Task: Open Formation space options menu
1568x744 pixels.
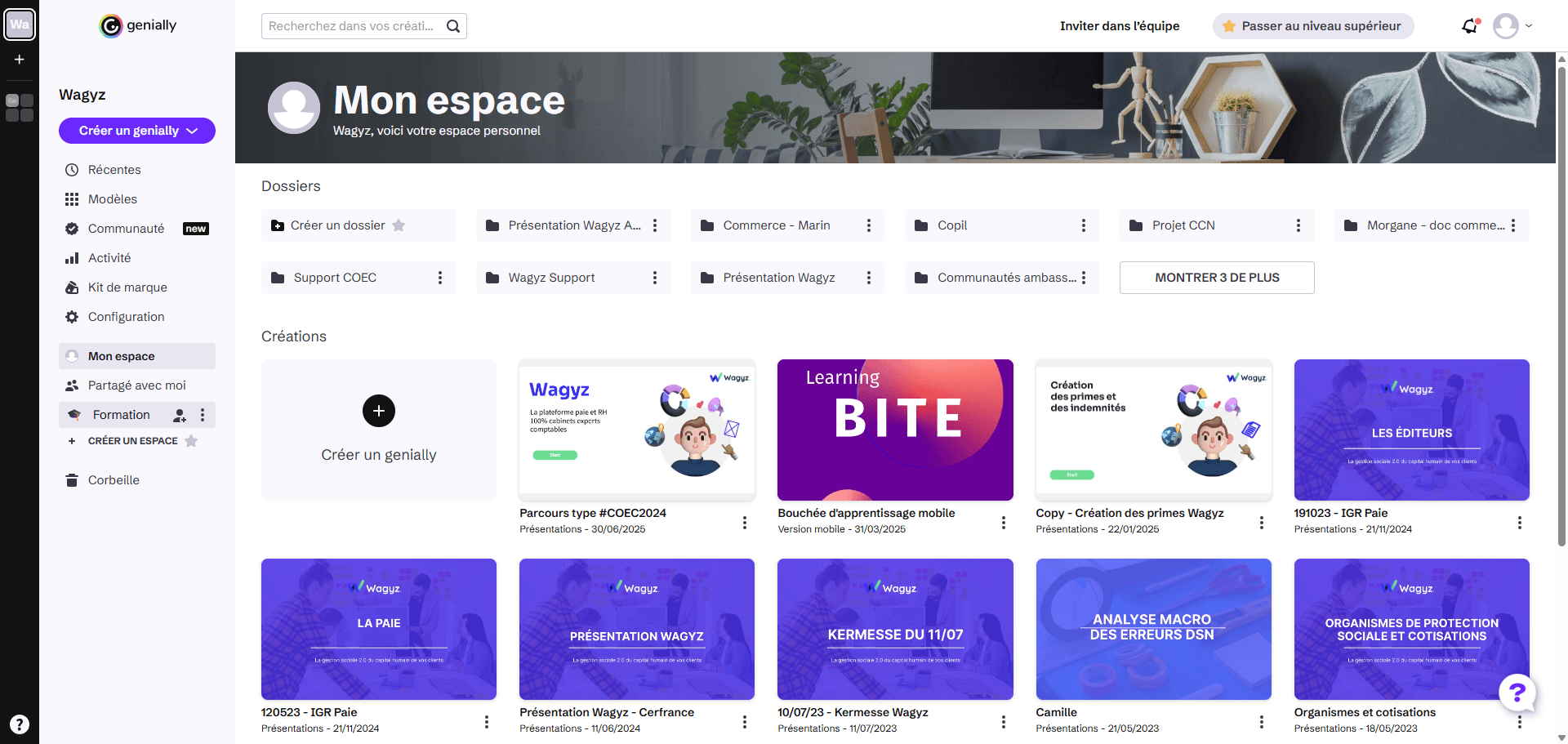Action: [203, 415]
